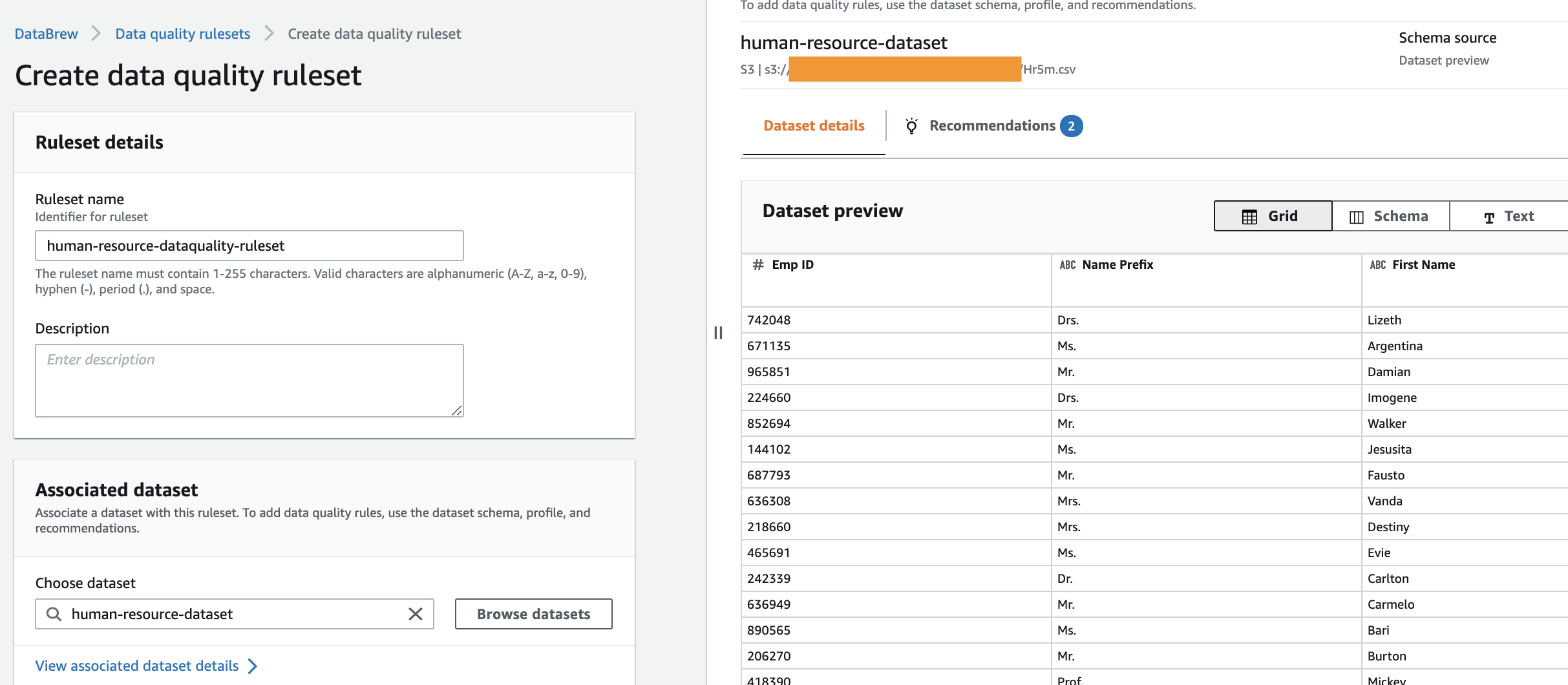Click into the Description text area
The height and width of the screenshot is (685, 1568).
click(249, 380)
